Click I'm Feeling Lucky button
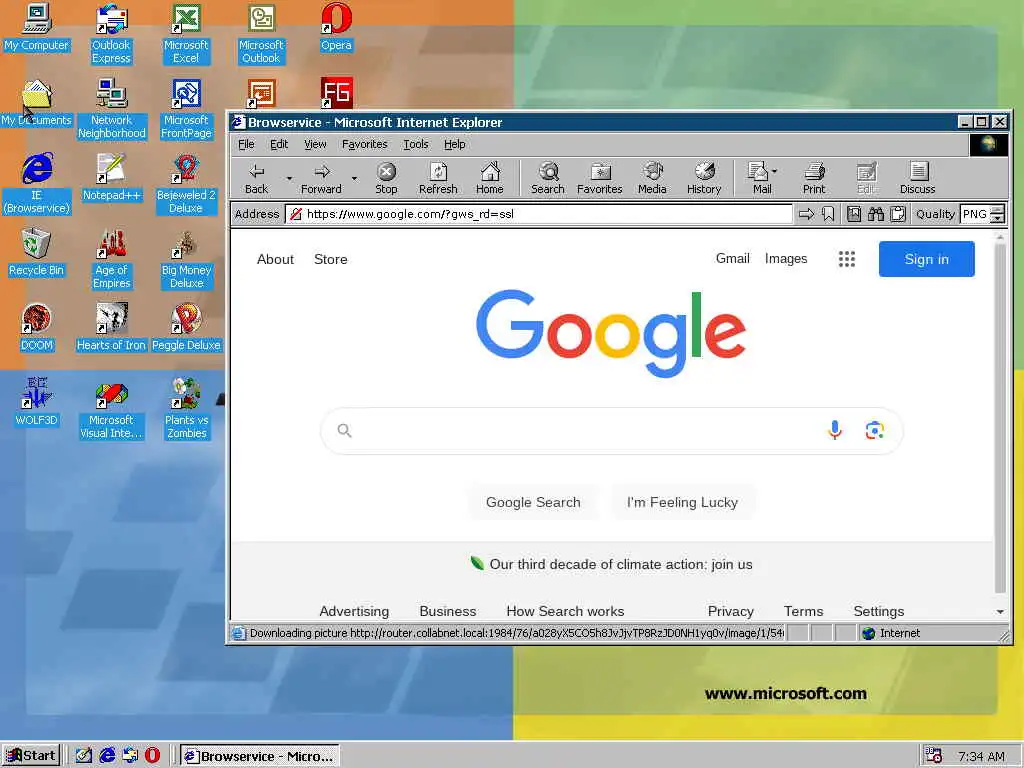 click(x=682, y=502)
